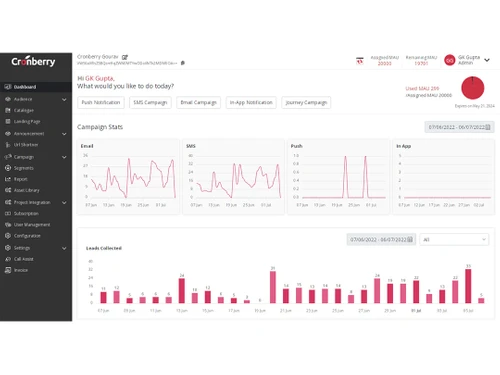Click the Report chart icon
Screen dimensions: 500x375
pyautogui.click(x=8, y=179)
